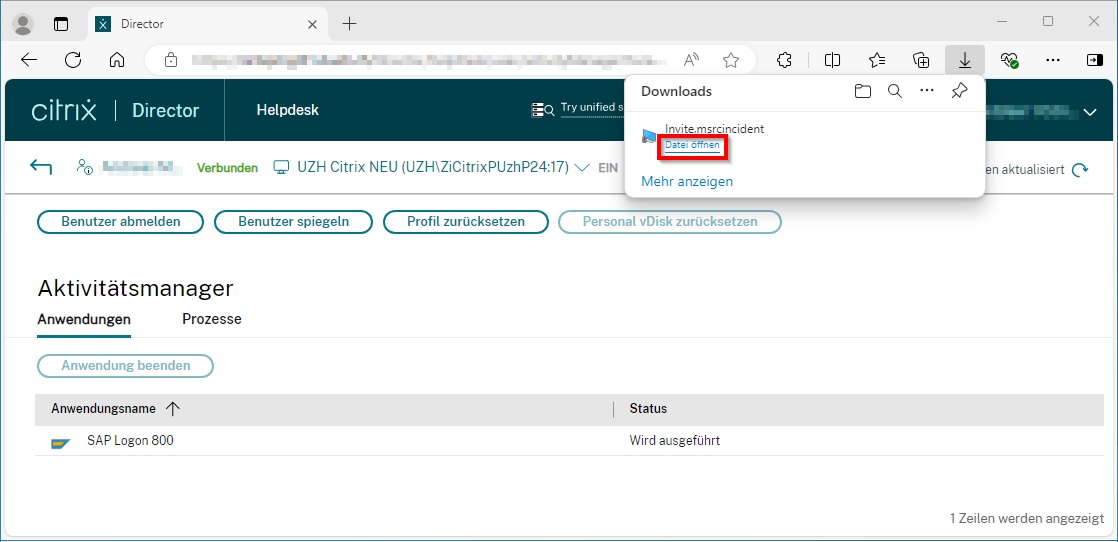Click the split screen icon in toolbar

[x=832, y=60]
